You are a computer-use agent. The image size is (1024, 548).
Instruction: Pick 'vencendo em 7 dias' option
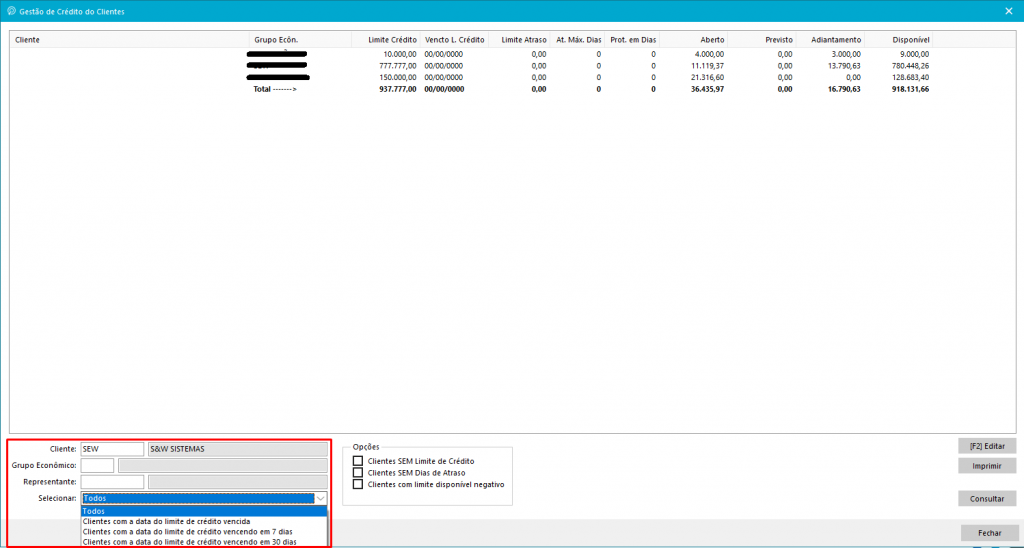coord(204,532)
